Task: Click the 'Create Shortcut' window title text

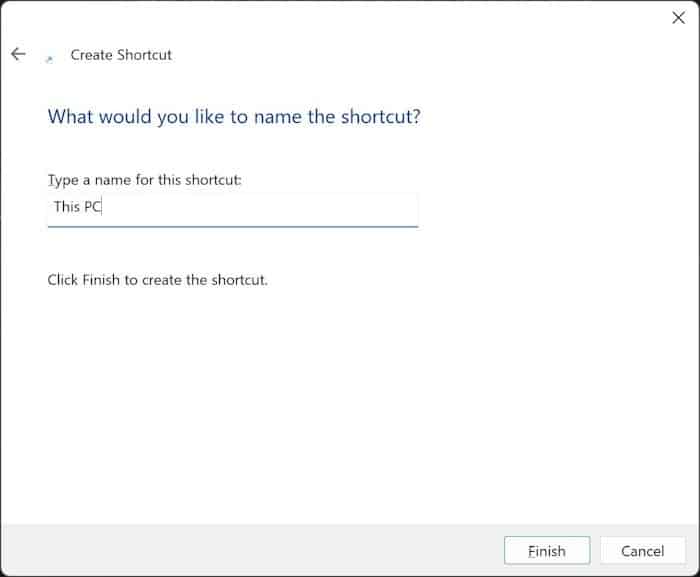Action: [x=121, y=55]
